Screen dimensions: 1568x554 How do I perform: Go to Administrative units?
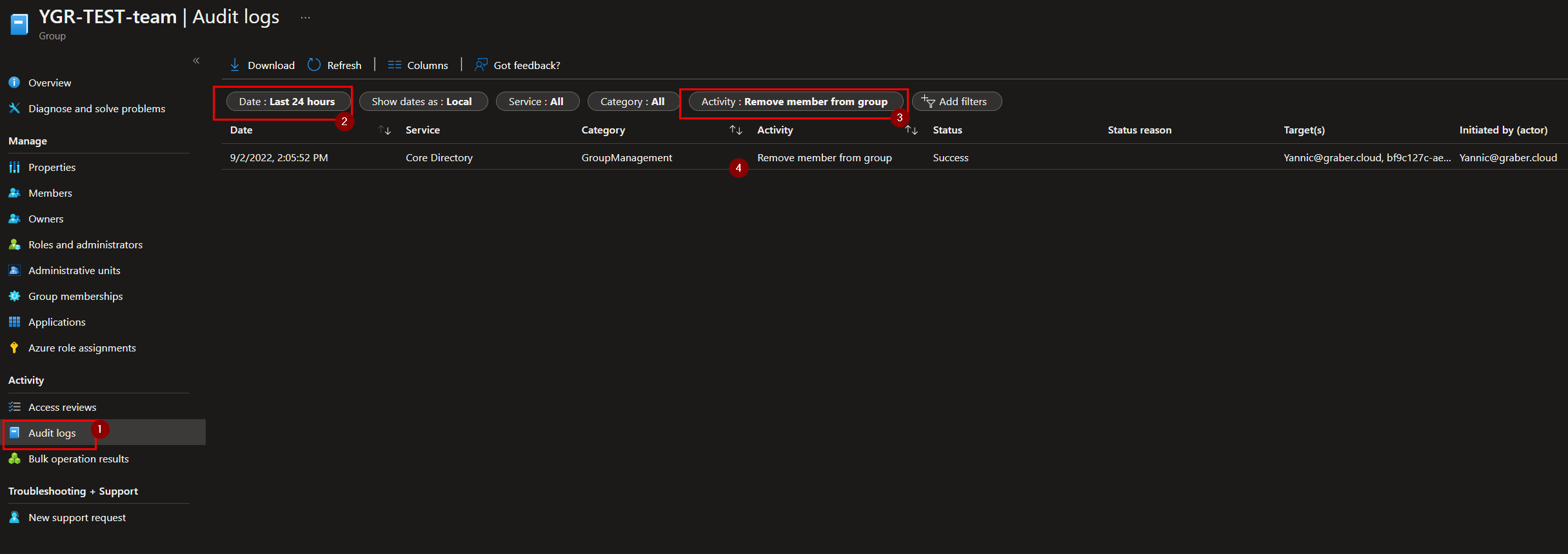pyautogui.click(x=74, y=270)
